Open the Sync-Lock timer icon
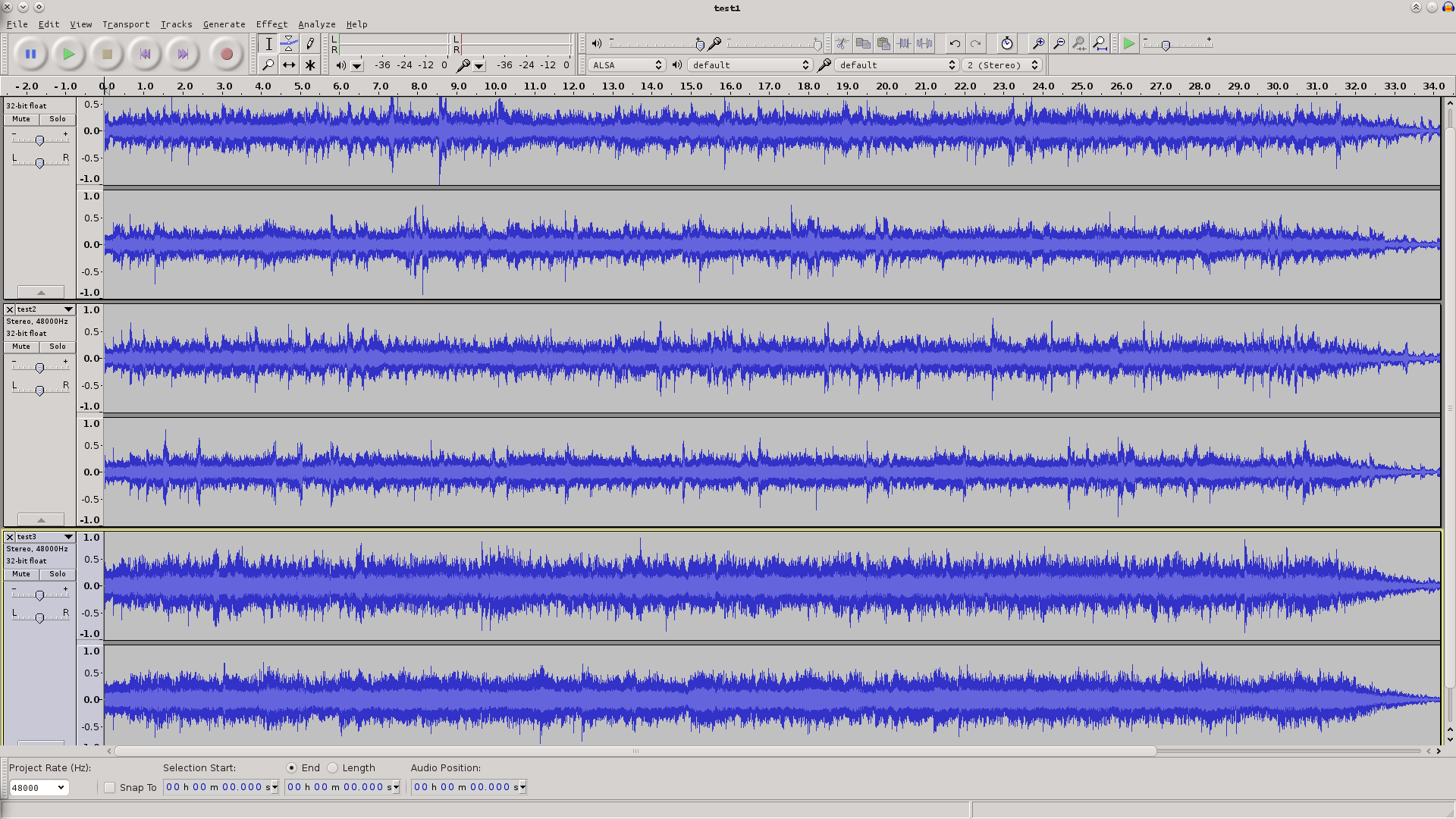Image resolution: width=1456 pixels, height=819 pixels. pos(1006,43)
